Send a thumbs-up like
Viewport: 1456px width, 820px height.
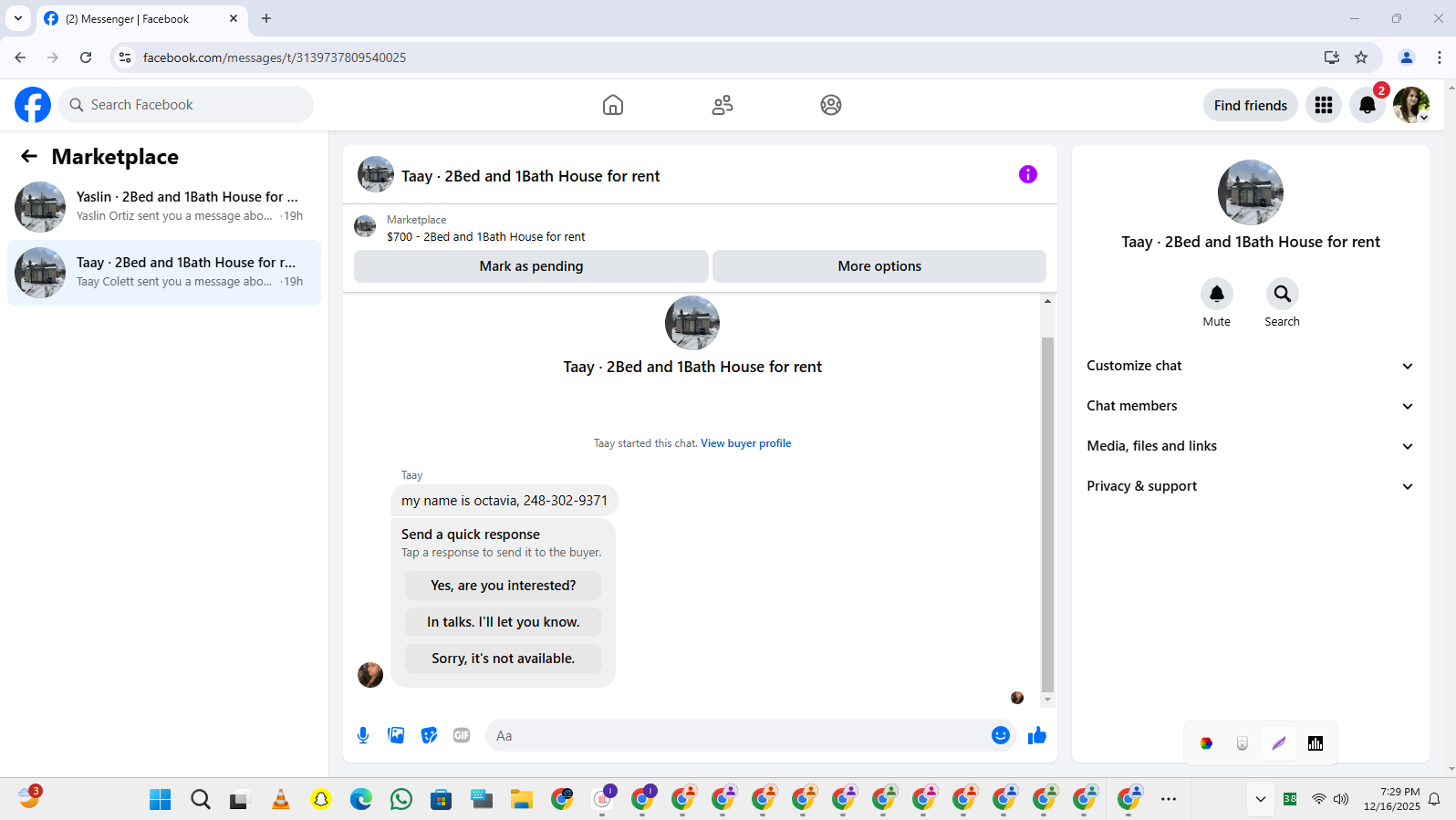pyautogui.click(x=1037, y=735)
